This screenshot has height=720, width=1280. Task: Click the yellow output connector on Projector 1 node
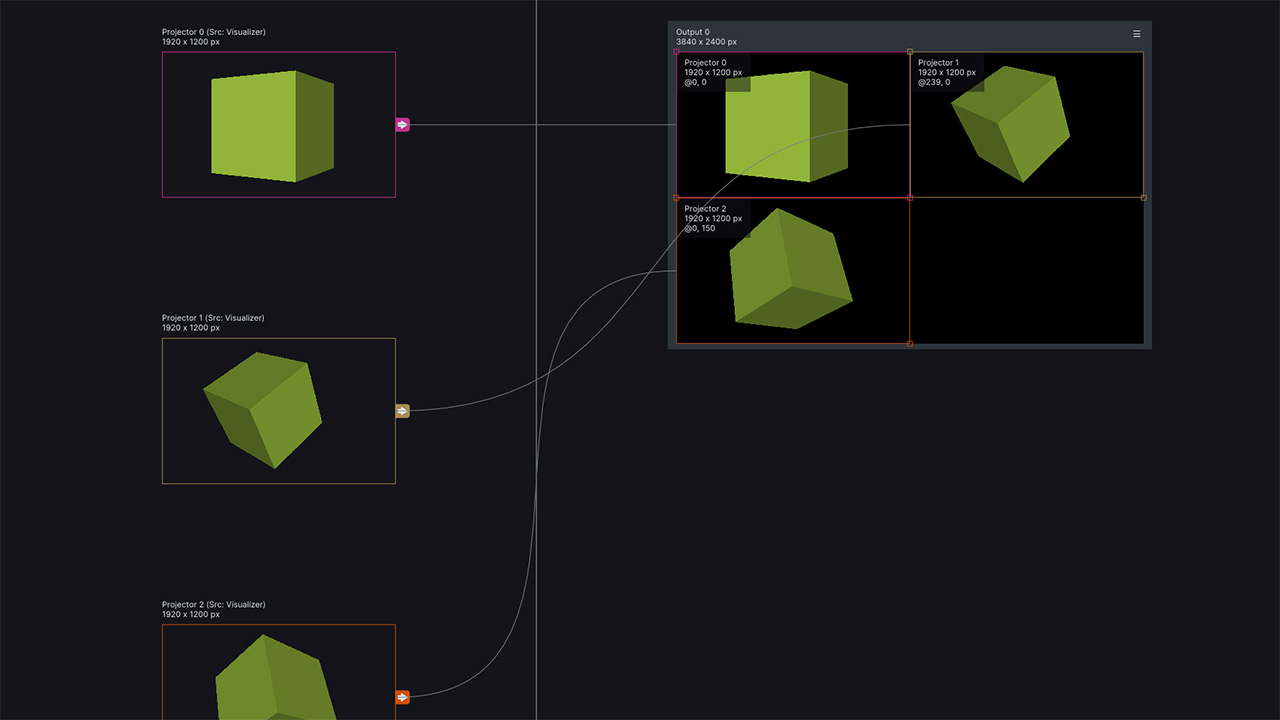[x=402, y=410]
